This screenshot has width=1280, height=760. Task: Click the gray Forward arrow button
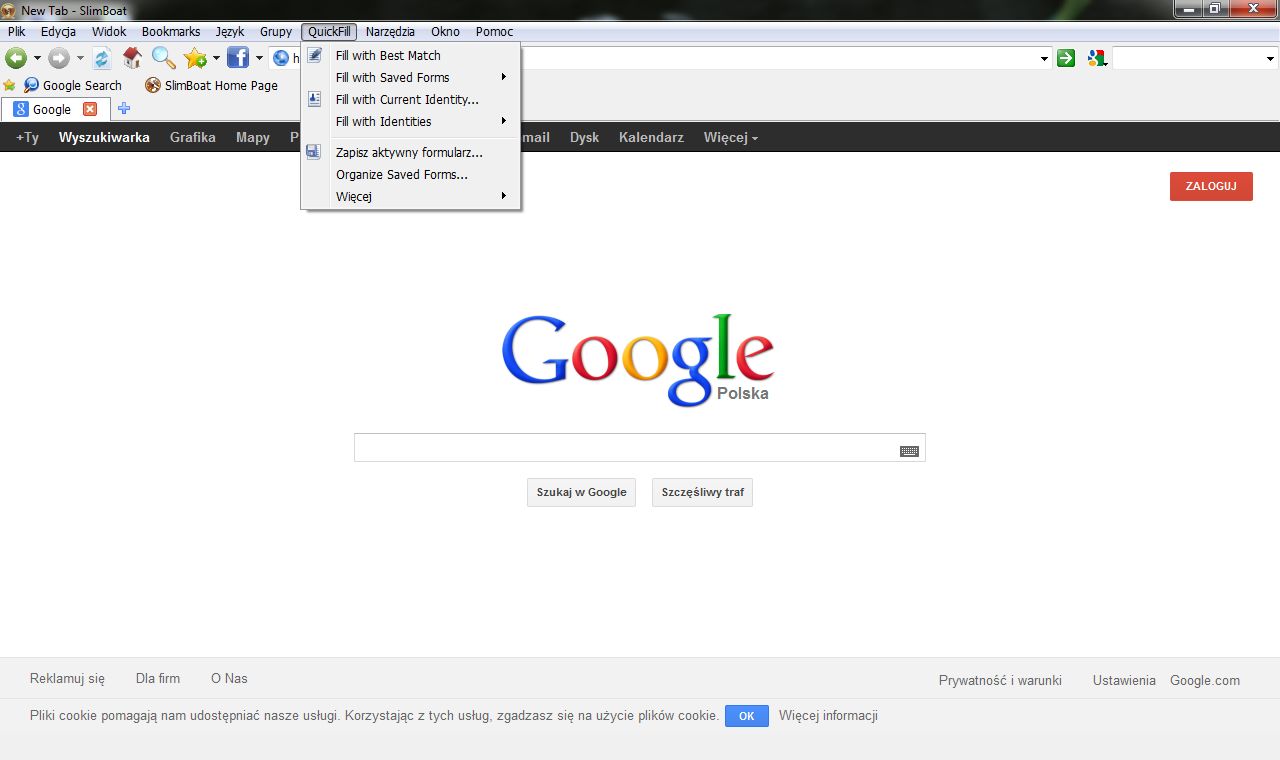59,58
